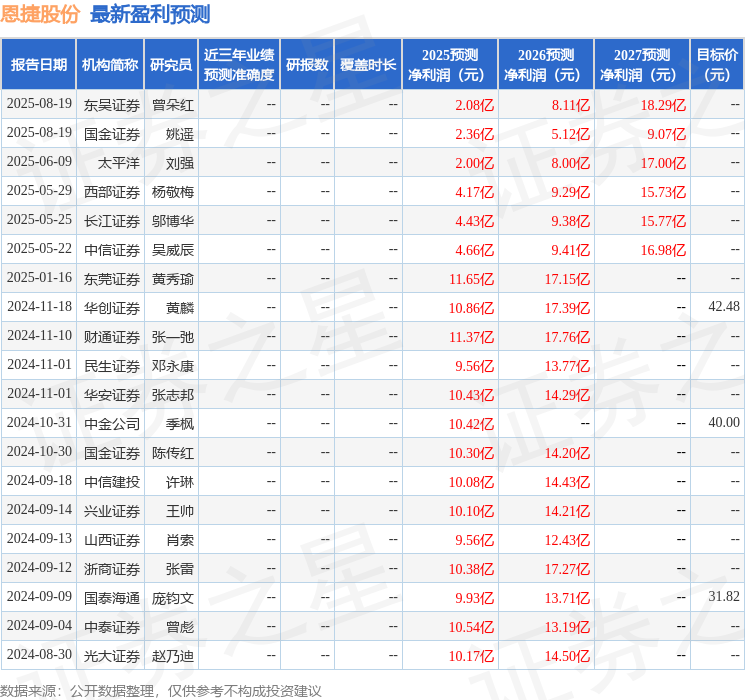
Task: Click the 40.00 target price
Action: (x=724, y=422)
